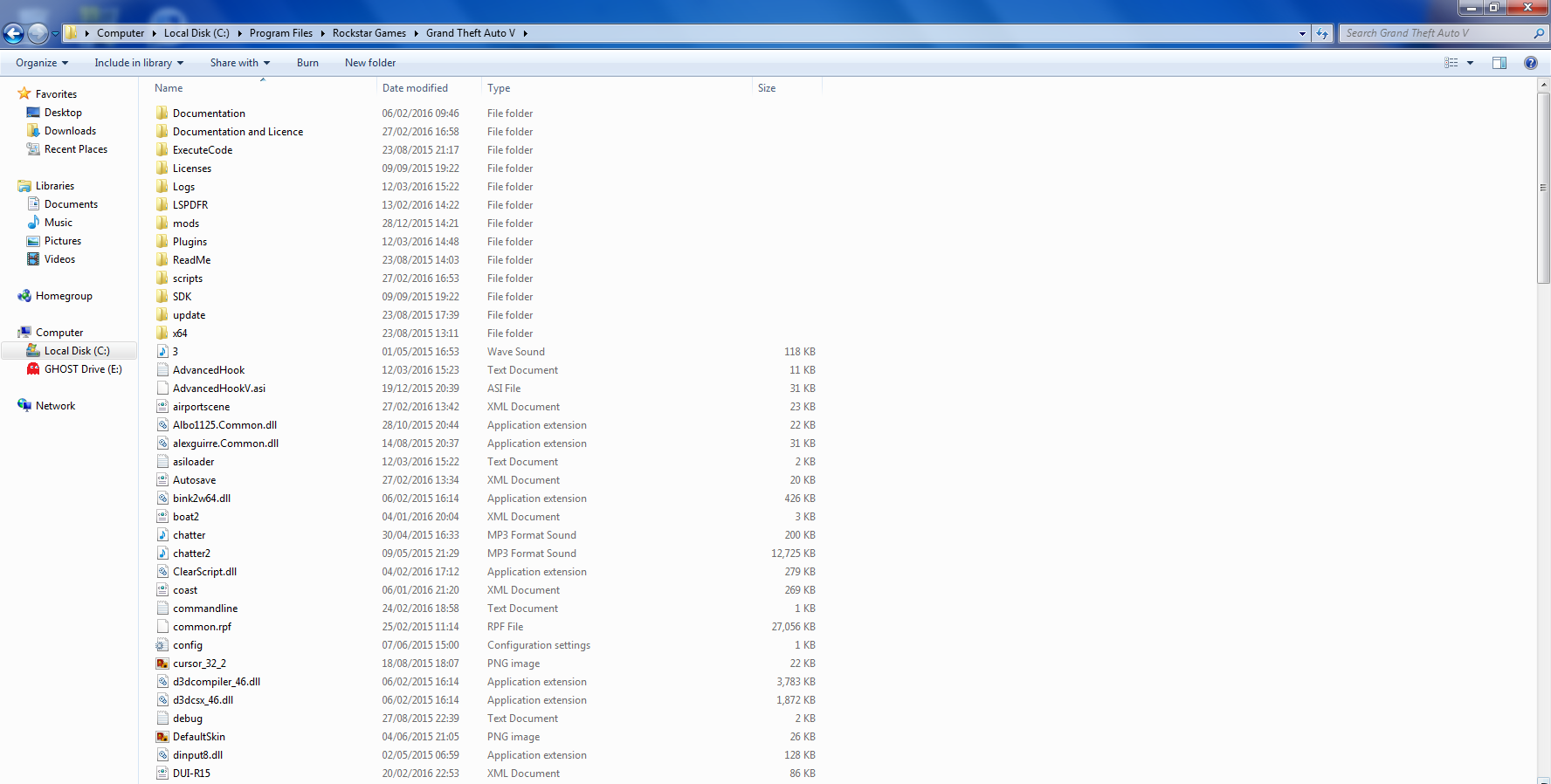This screenshot has width=1551, height=784.
Task: Select the Desktop icon in Favorites
Action: (x=33, y=112)
